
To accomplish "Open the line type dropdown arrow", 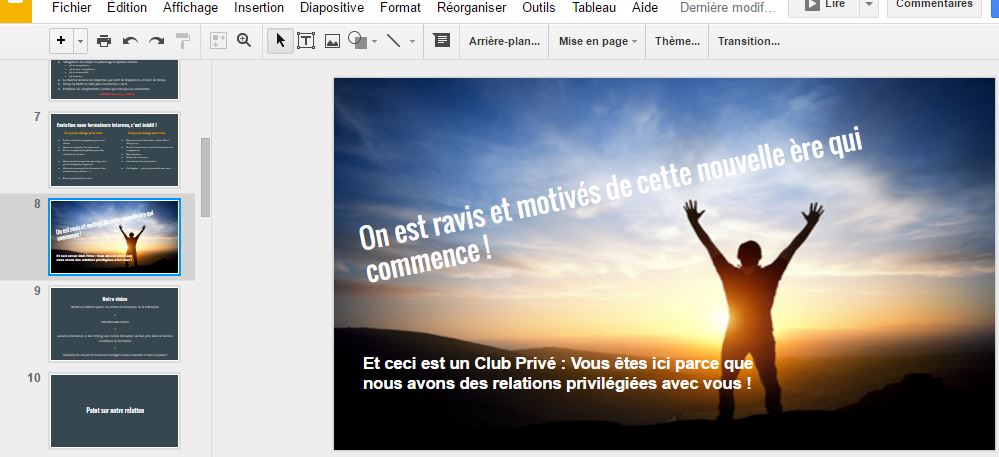I will coord(412,41).
